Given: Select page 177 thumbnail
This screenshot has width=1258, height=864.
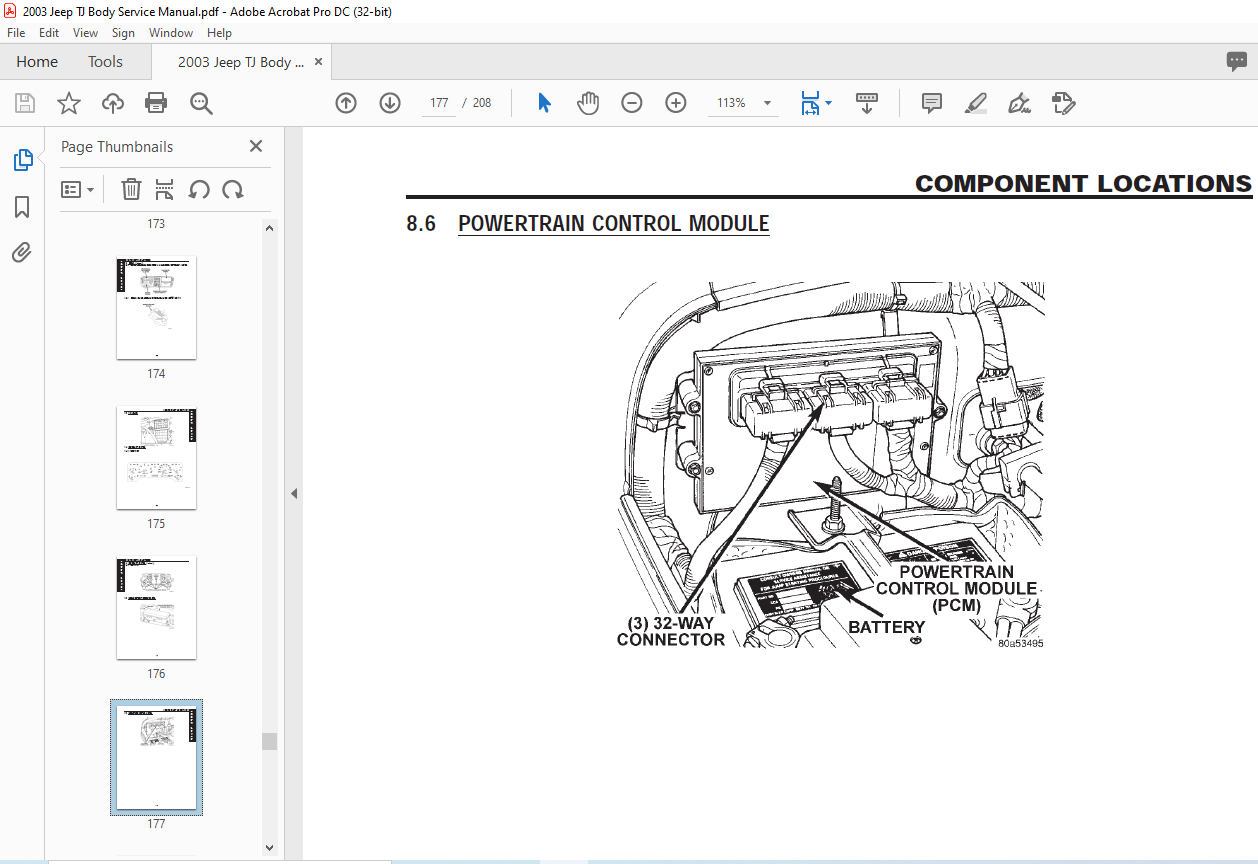Looking at the screenshot, I should [x=156, y=757].
